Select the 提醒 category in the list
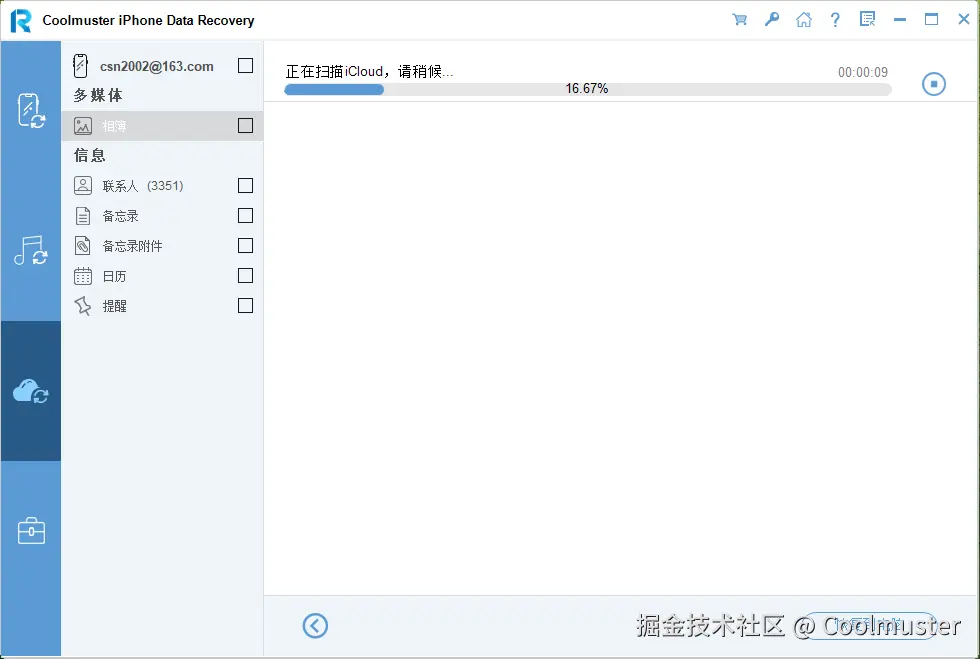The image size is (980, 659). [113, 305]
